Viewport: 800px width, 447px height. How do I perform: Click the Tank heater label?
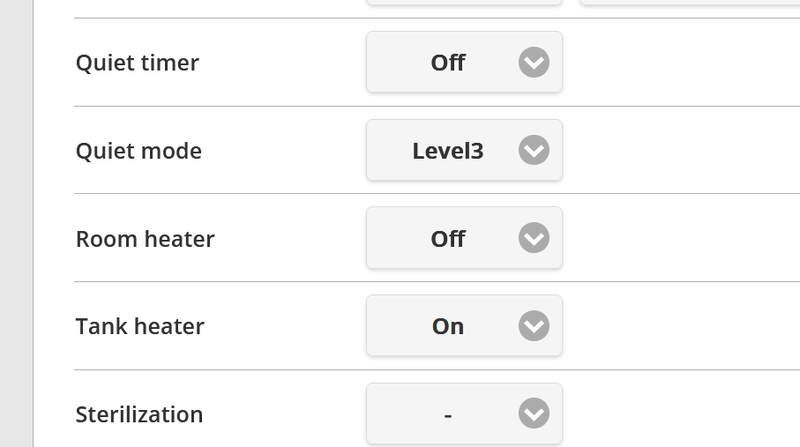140,327
